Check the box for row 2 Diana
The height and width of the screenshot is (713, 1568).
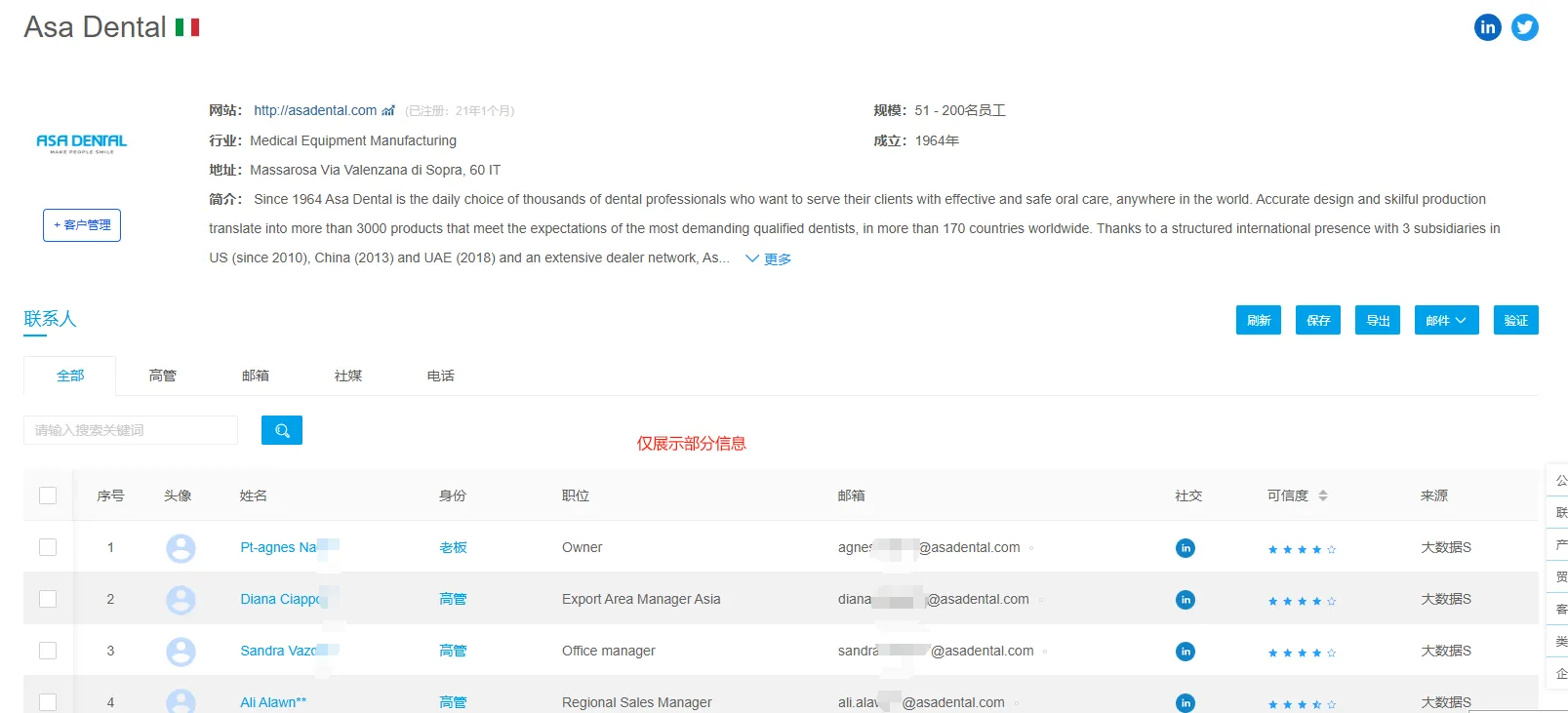48,599
